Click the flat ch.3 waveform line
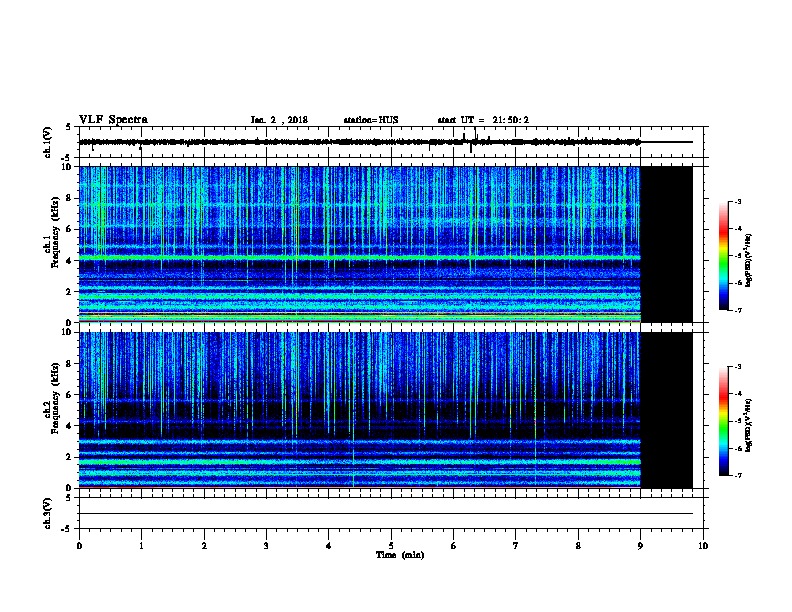The height and width of the screenshot is (612, 792). [385, 514]
